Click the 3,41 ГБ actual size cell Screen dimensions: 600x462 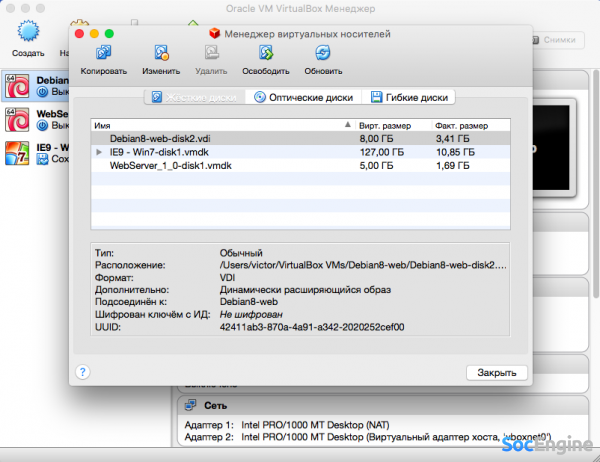click(453, 139)
